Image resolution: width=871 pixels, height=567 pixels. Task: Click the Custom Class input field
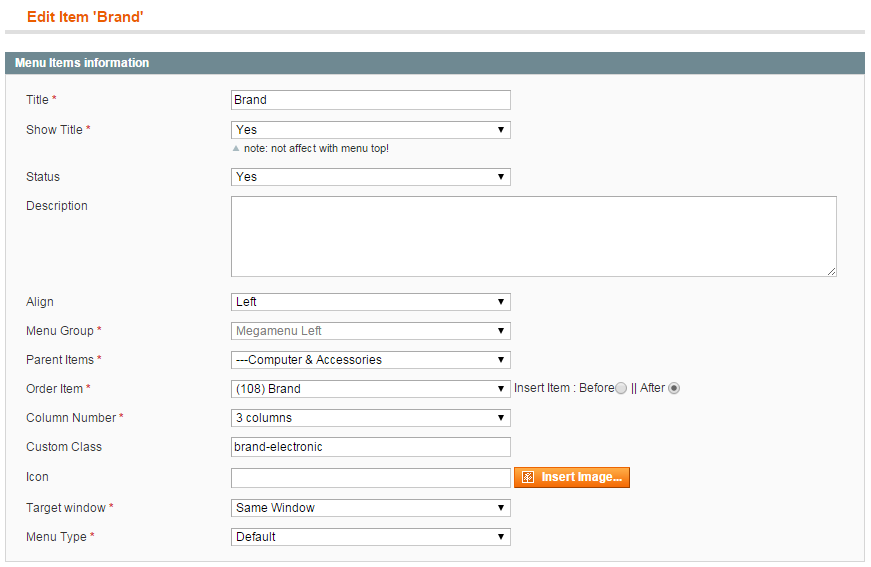371,447
